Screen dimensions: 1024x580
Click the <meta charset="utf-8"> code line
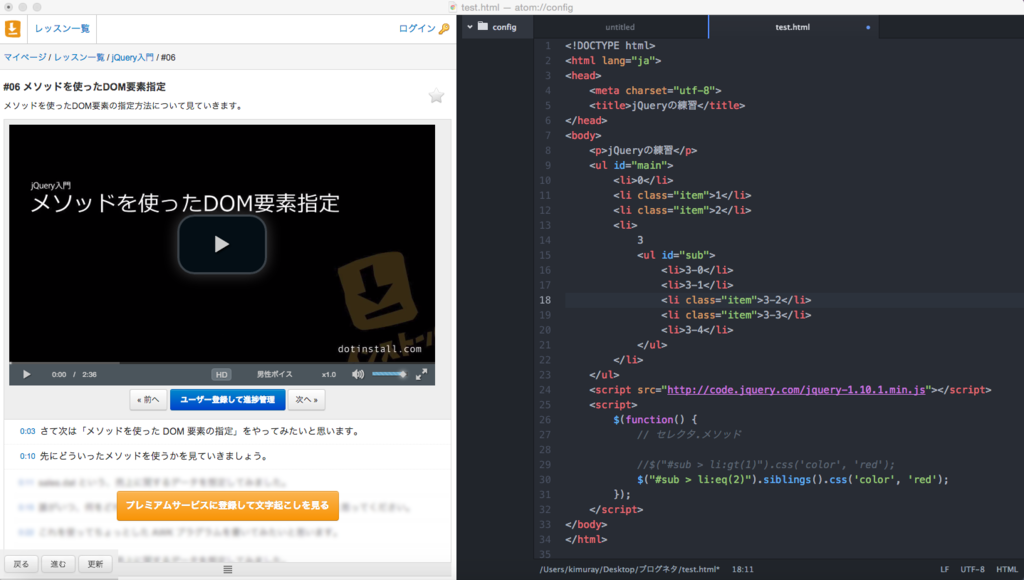tap(655, 90)
